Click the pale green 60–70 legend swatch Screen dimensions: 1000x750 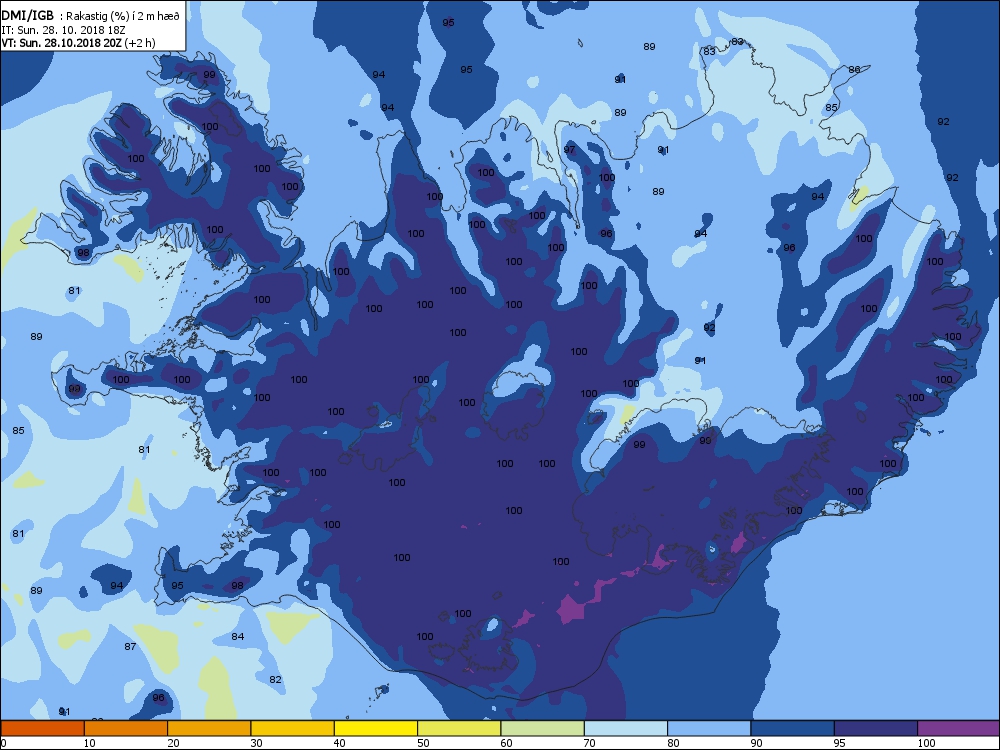pyautogui.click(x=543, y=728)
